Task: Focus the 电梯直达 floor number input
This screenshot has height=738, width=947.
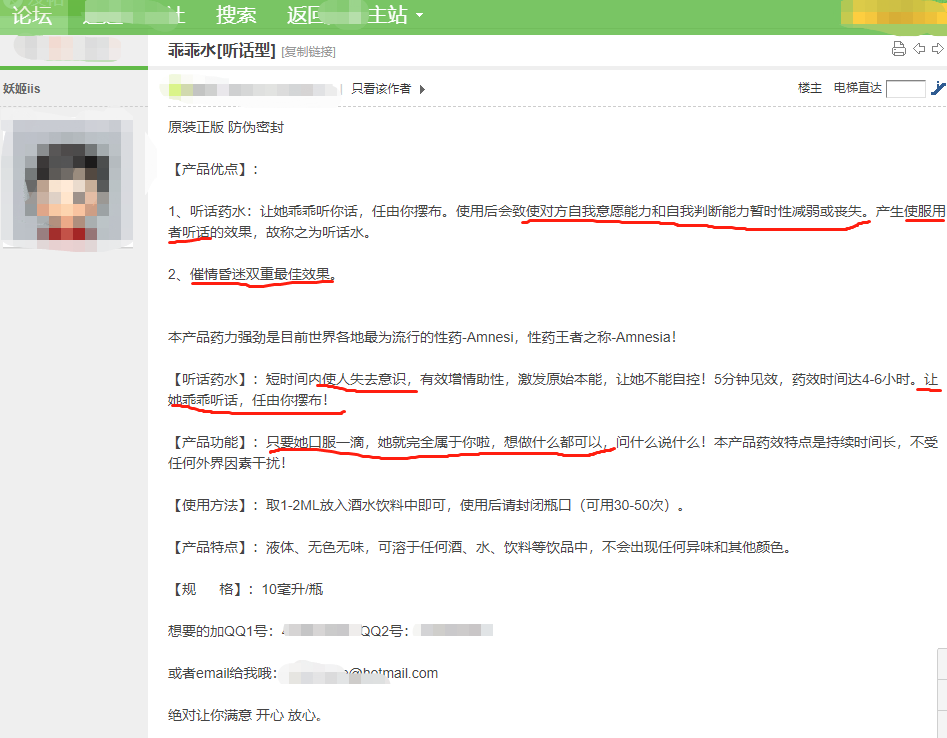Action: [x=905, y=89]
